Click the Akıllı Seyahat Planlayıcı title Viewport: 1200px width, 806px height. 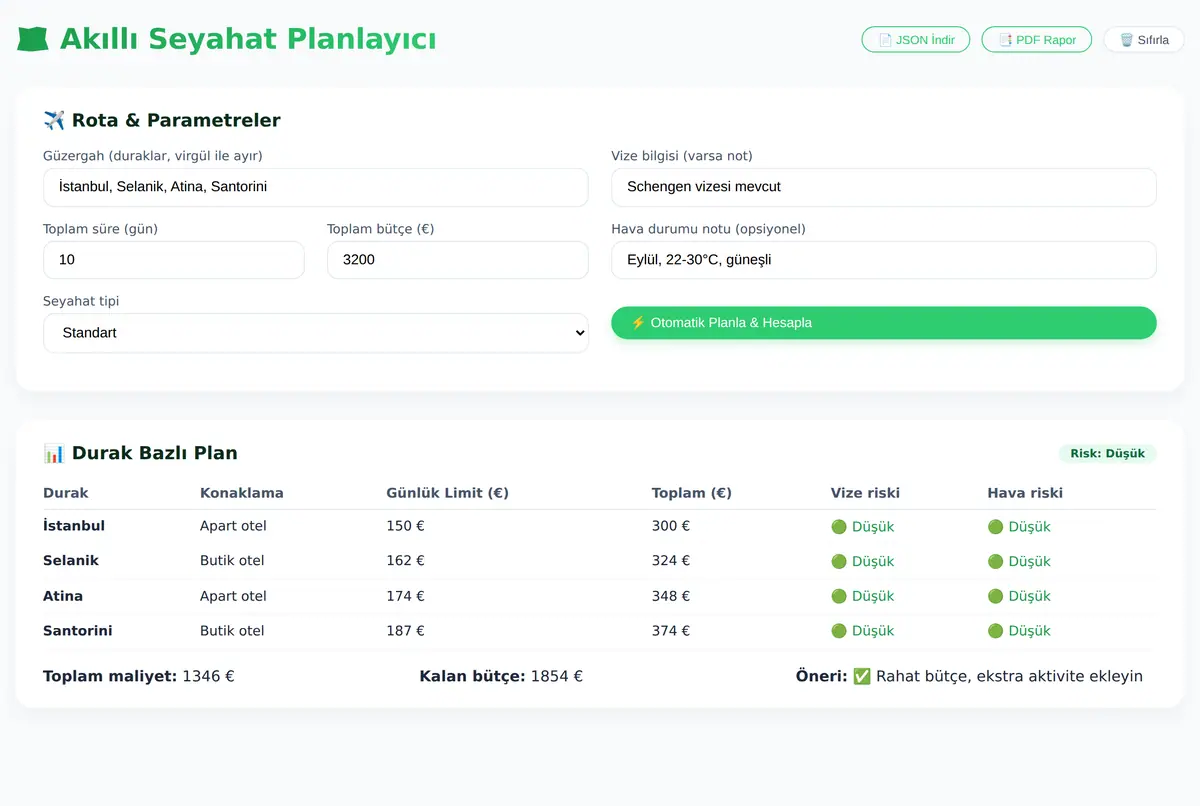tap(248, 39)
